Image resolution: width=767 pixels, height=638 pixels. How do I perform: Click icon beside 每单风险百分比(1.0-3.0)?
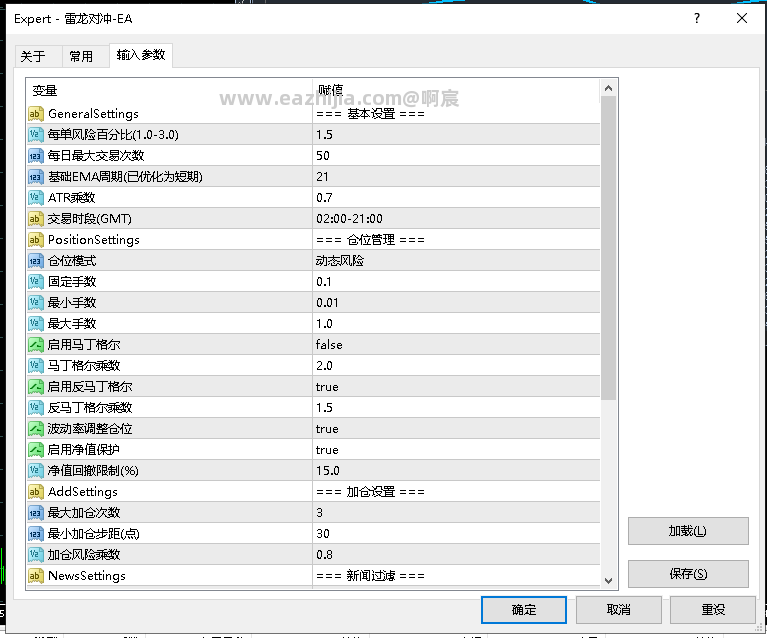36,135
